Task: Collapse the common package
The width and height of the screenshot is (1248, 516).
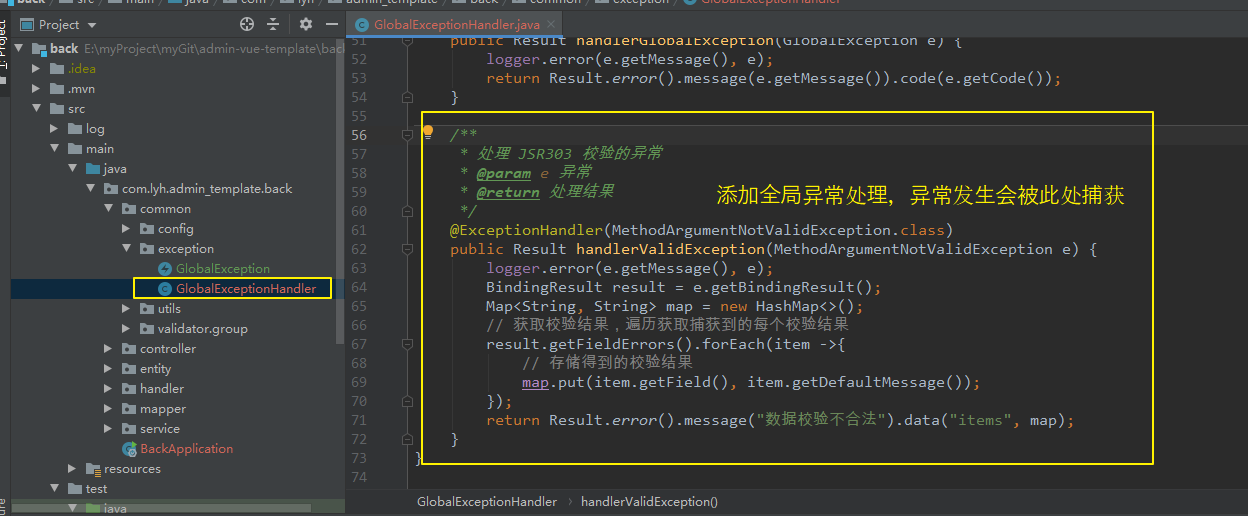Action: [110, 208]
